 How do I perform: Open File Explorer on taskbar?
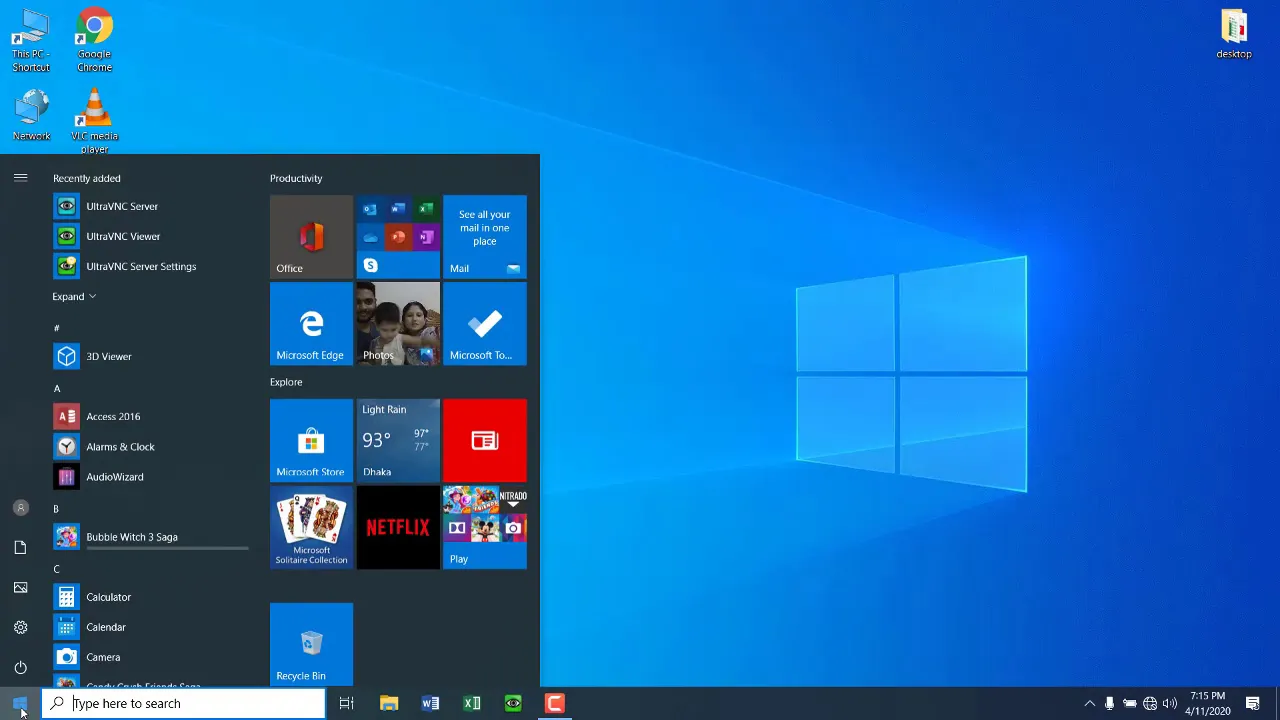pyautogui.click(x=389, y=703)
